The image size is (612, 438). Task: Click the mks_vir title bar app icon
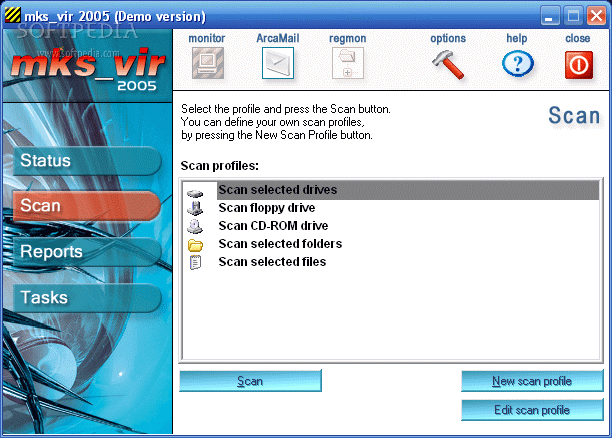point(12,16)
